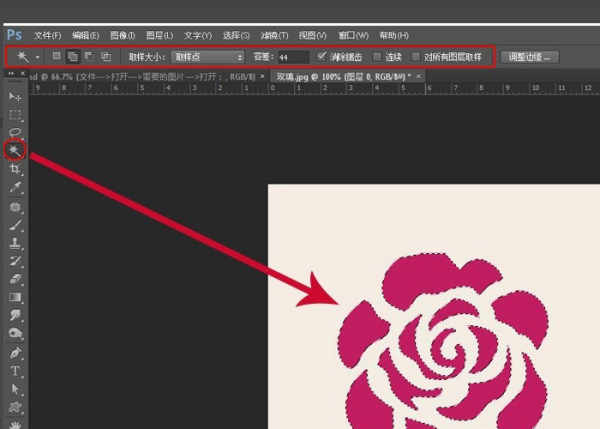Open the 窗口(W) menu
The width and height of the screenshot is (600, 429).
click(353, 36)
